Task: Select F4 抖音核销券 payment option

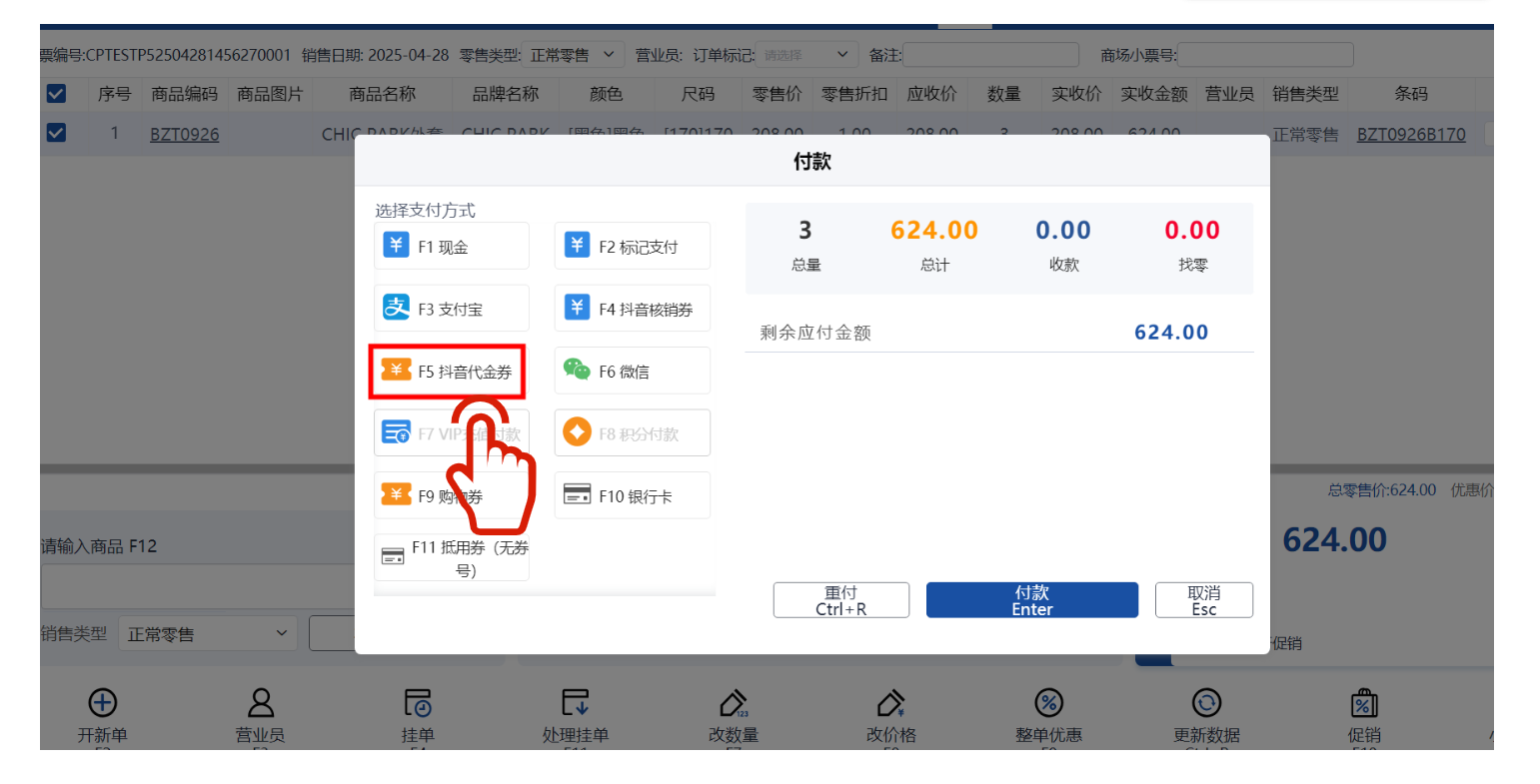Action: point(632,309)
